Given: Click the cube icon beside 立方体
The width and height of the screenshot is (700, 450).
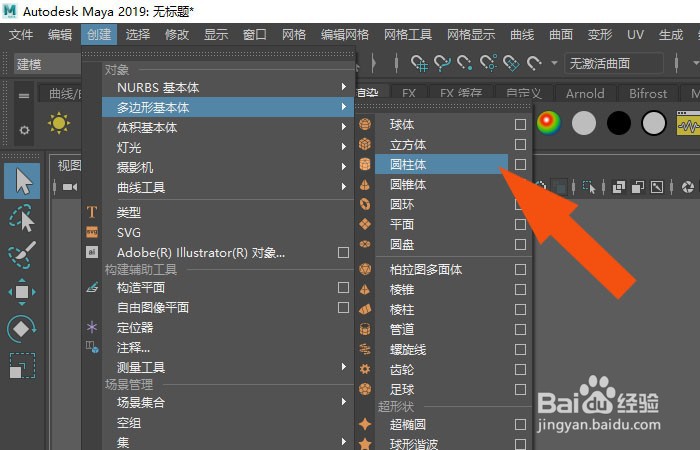Looking at the screenshot, I should coord(365,144).
